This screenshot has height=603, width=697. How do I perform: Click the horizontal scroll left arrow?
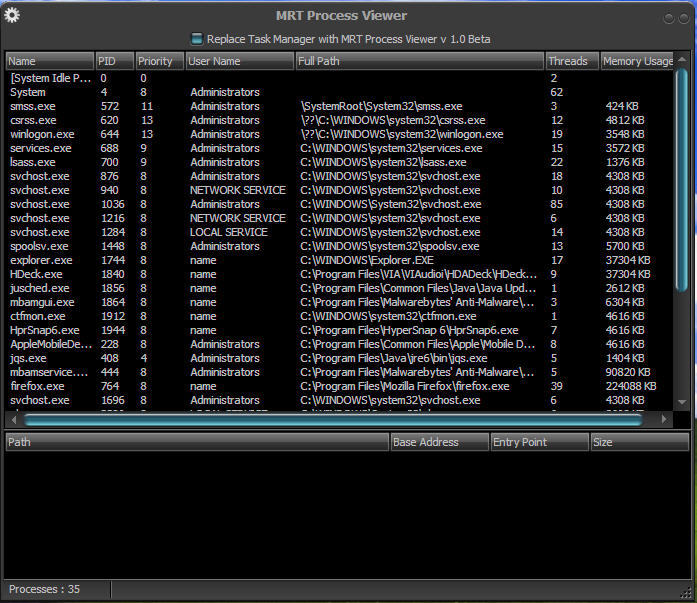(x=14, y=419)
